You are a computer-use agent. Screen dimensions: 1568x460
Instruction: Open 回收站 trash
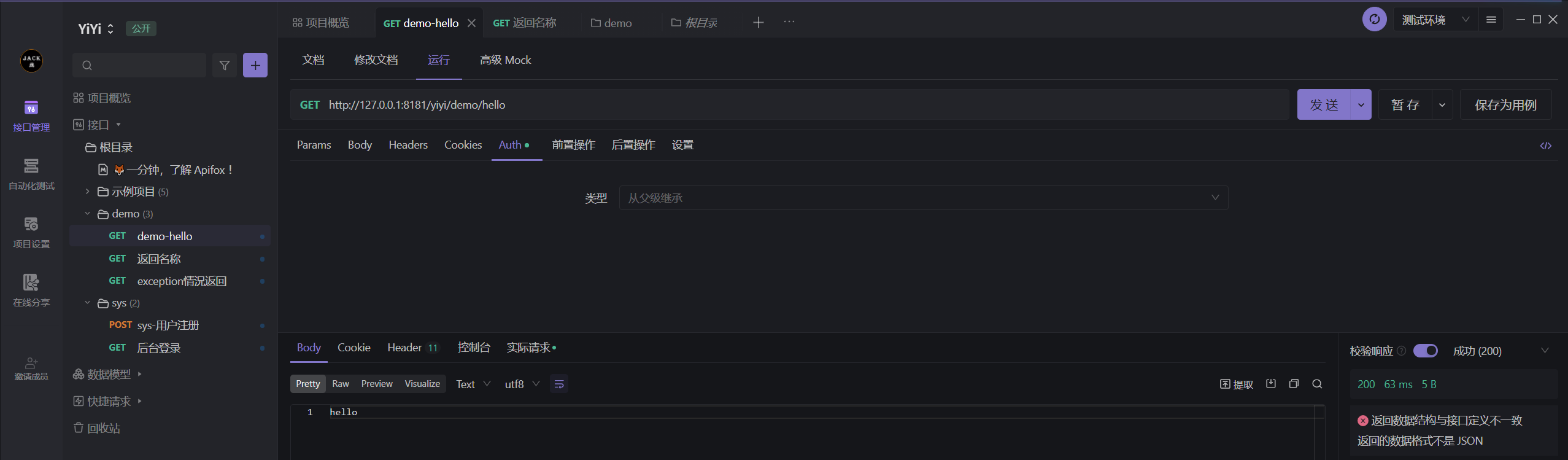click(x=97, y=428)
